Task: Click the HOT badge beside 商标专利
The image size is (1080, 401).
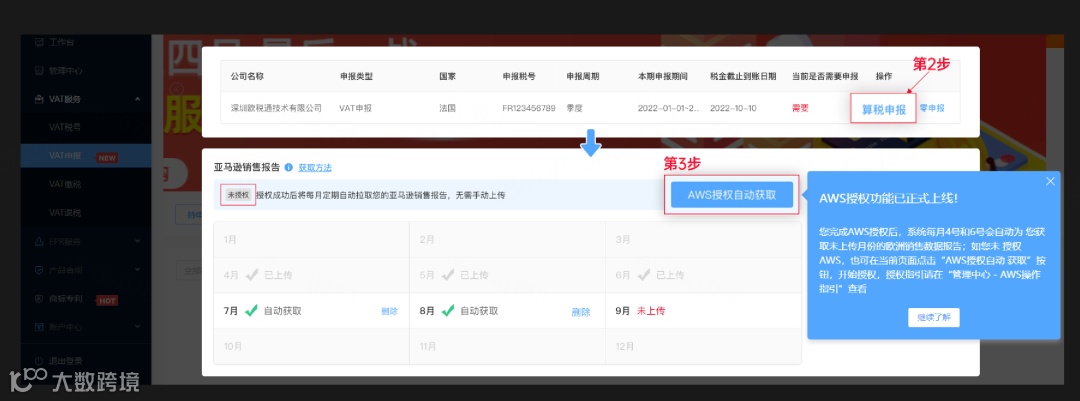Action: (x=107, y=300)
